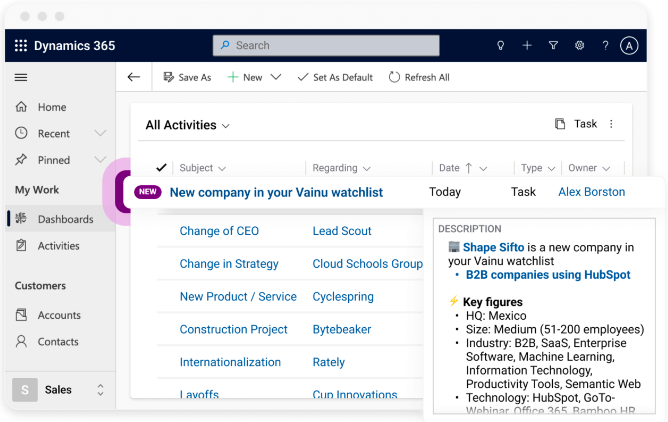668x422 pixels.
Task: Click the Set As Default label
Action: pyautogui.click(x=343, y=78)
